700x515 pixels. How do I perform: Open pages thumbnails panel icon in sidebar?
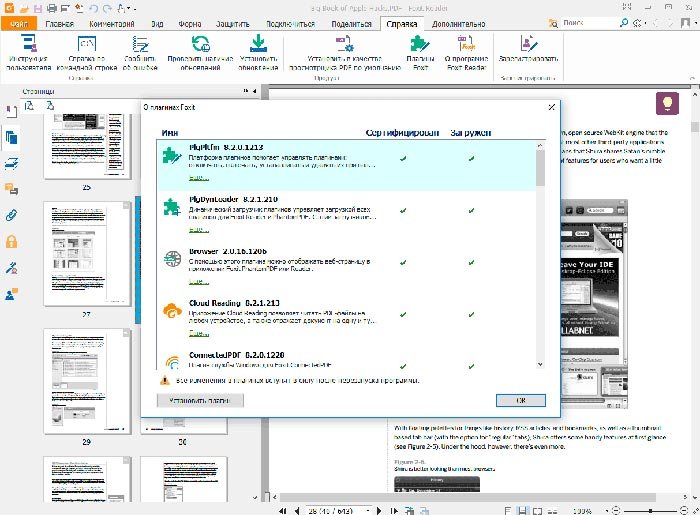[x=11, y=137]
